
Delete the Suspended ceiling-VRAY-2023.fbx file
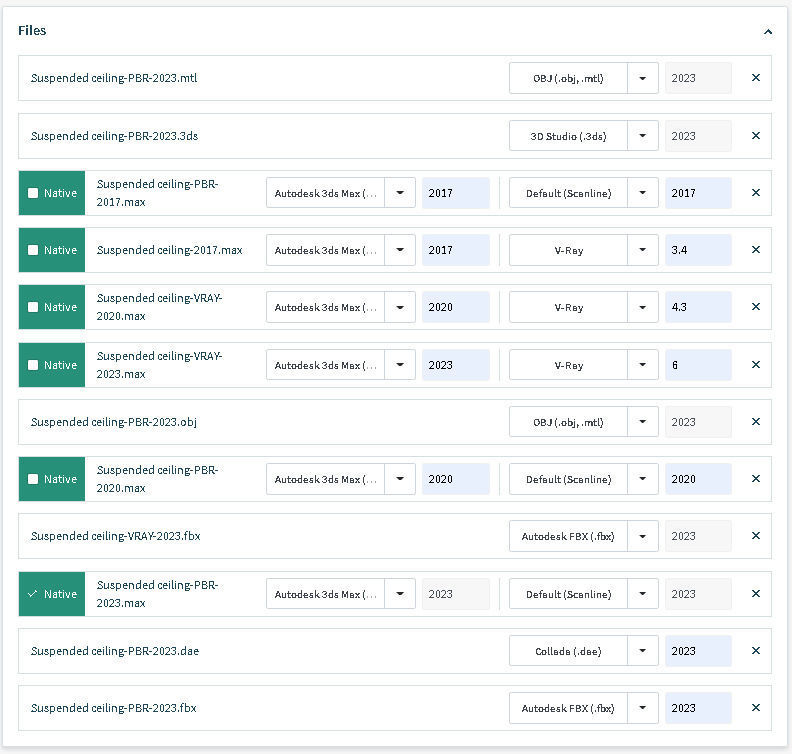[x=755, y=536]
